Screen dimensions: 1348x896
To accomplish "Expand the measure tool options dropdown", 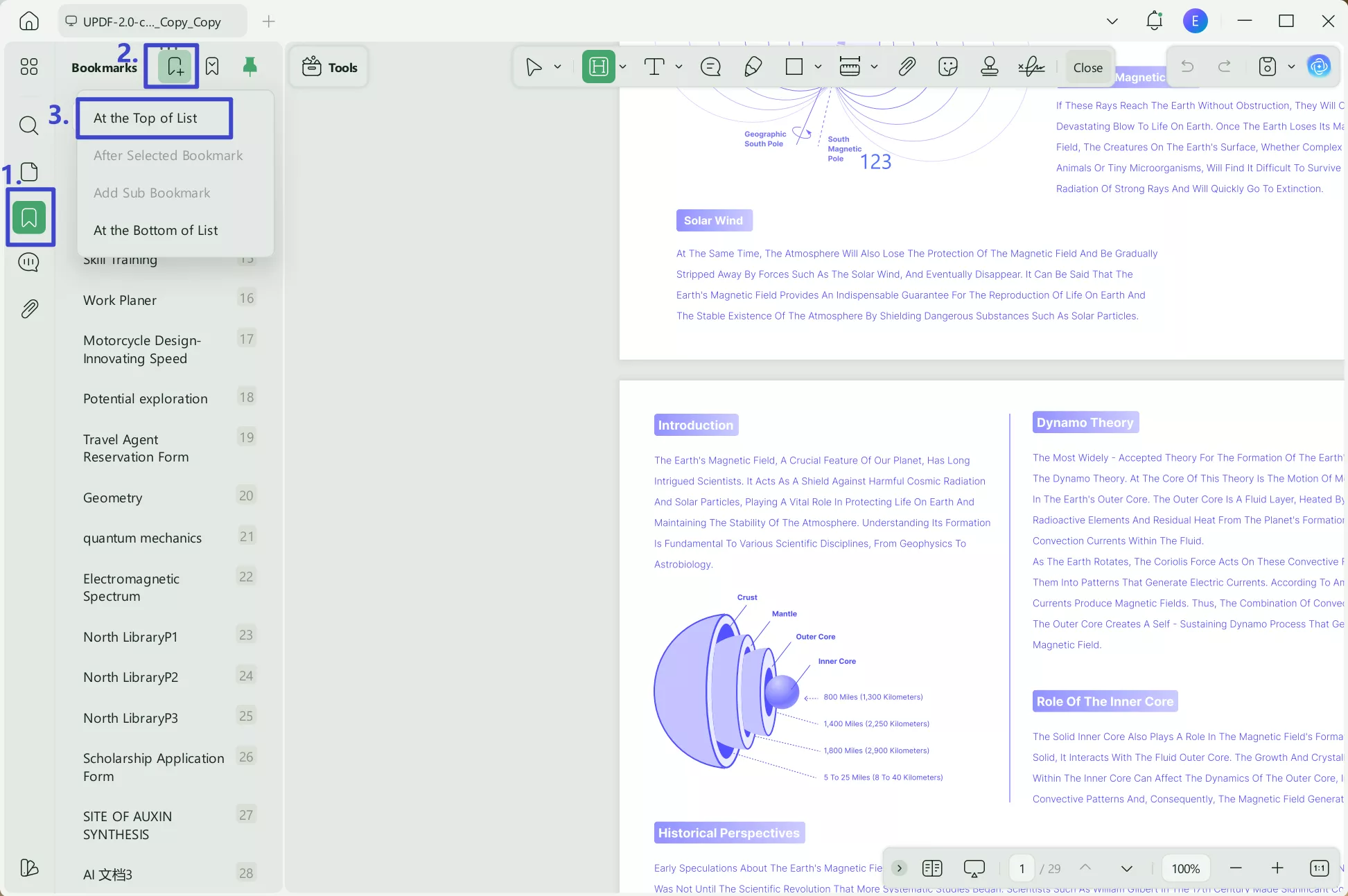I will 875,67.
